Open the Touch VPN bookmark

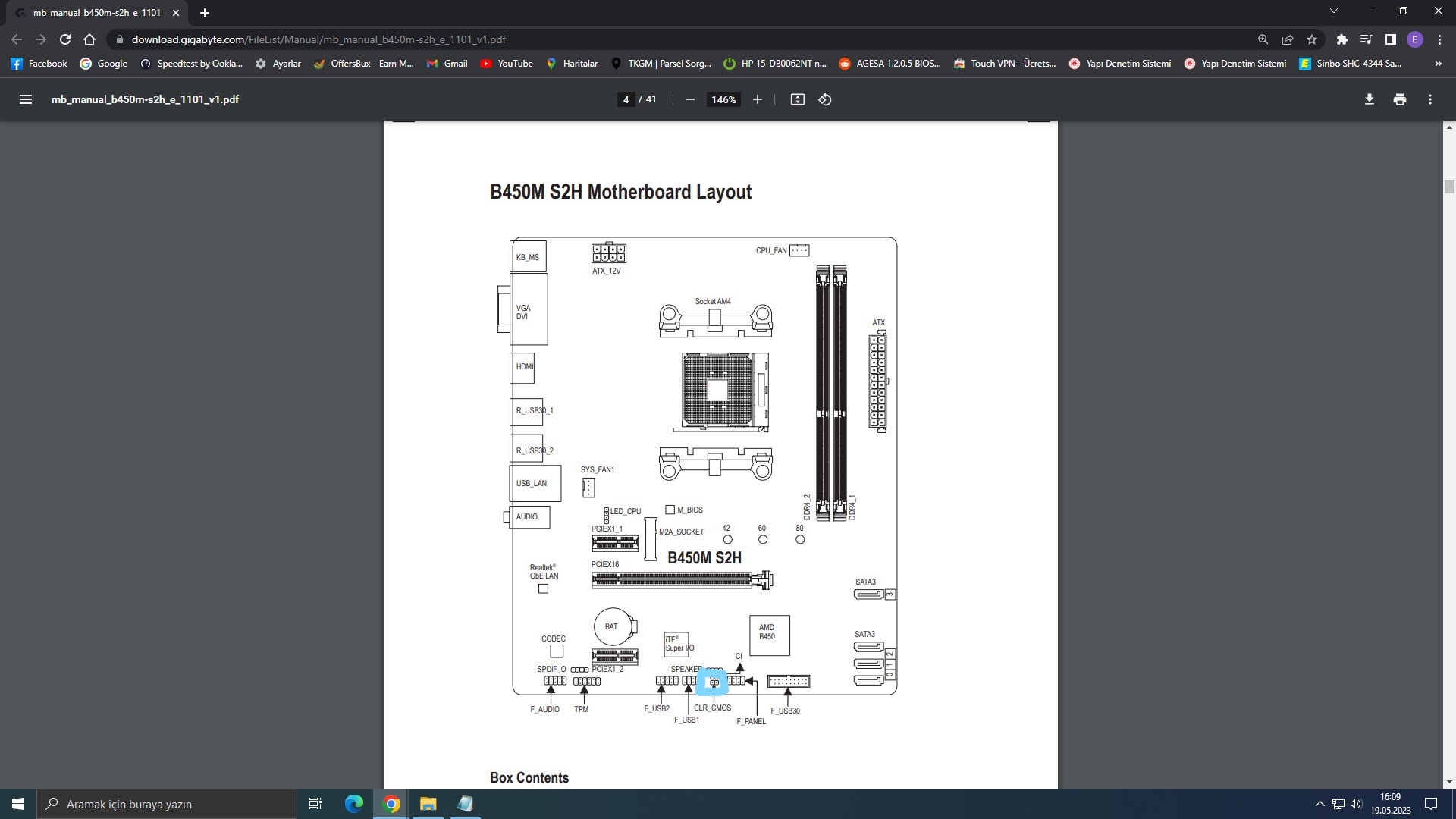click(x=1004, y=64)
